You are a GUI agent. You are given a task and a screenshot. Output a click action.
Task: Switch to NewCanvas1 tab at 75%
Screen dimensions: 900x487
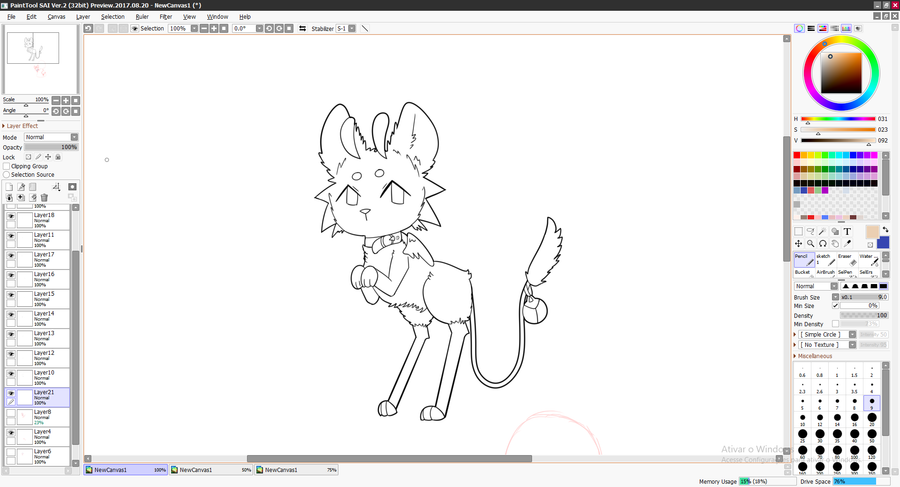(x=296, y=470)
